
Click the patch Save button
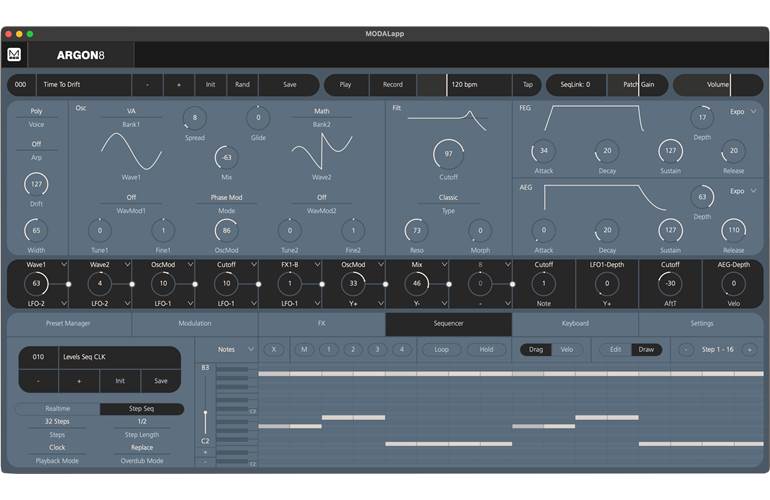pyautogui.click(x=289, y=84)
